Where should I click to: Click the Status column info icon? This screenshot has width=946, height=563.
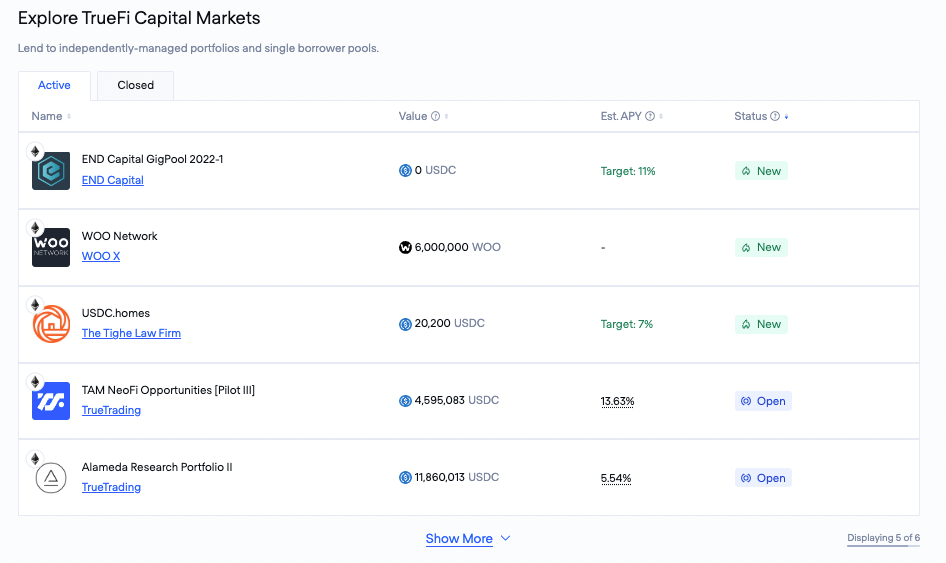click(775, 116)
